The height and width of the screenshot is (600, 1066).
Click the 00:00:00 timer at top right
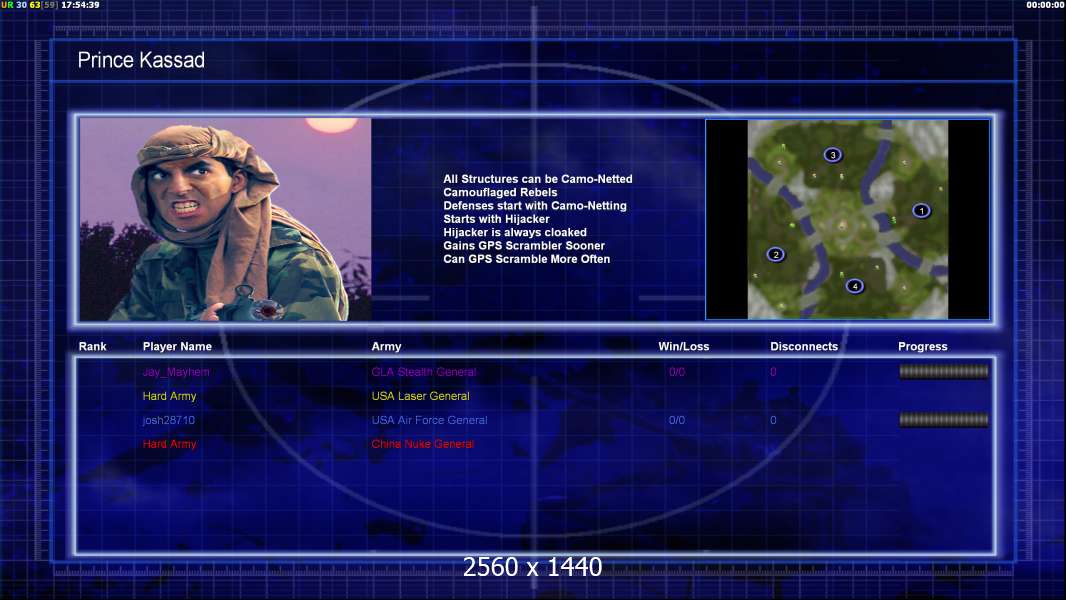pyautogui.click(x=1046, y=5)
